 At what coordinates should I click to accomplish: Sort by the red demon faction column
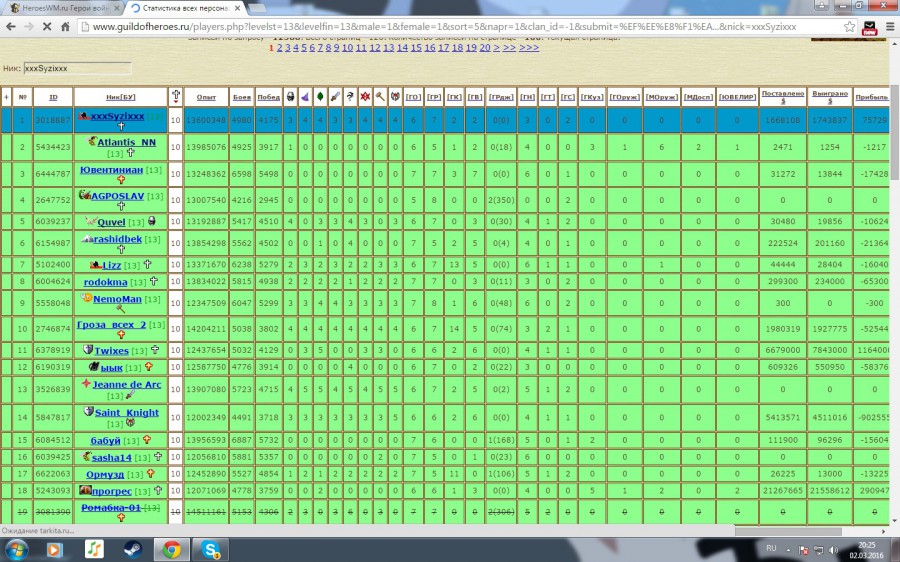point(365,97)
